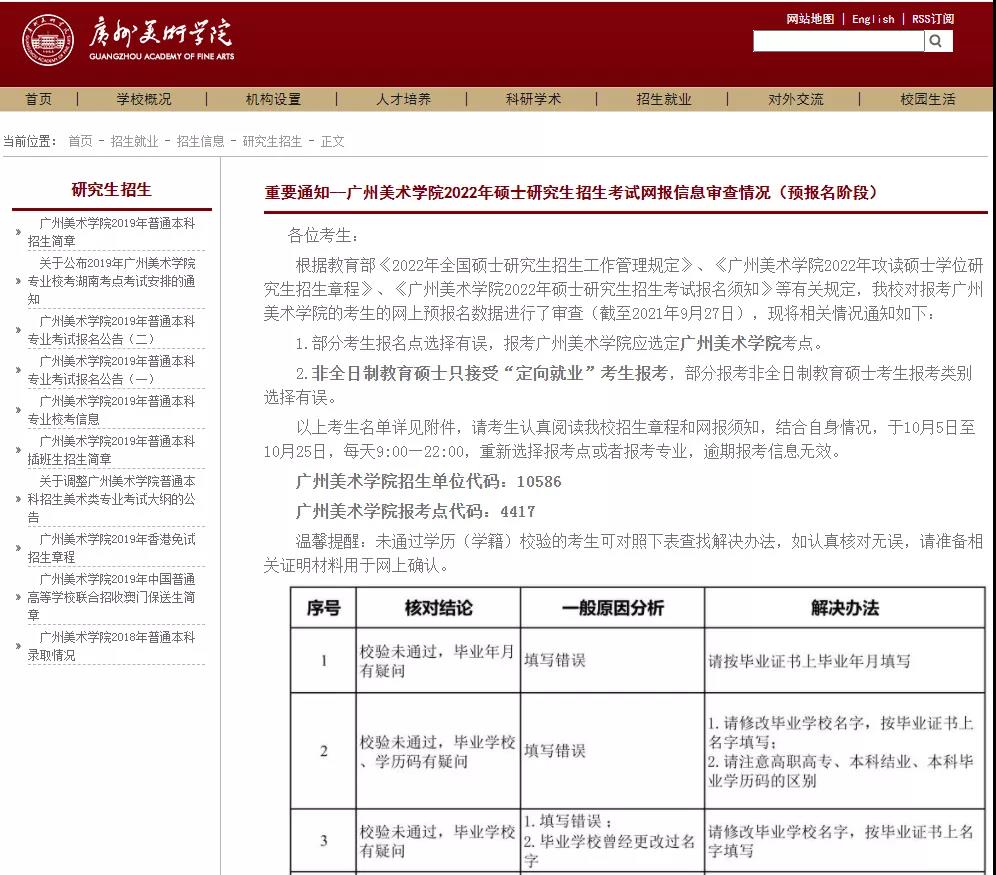Click the text 广州美术学院报考点代码：4417

[x=415, y=511]
